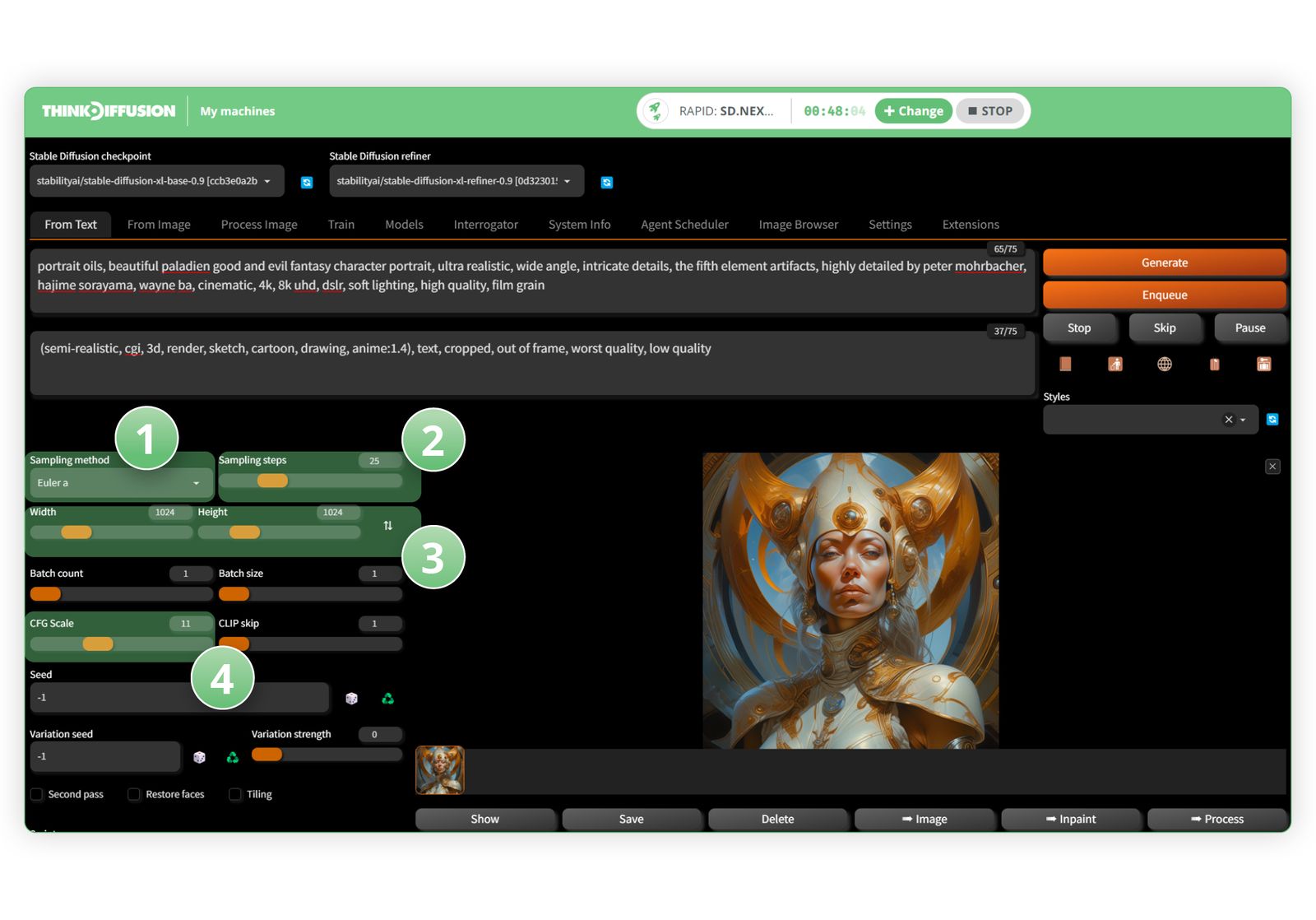Select the generated image thumbnail below the preview
Screen dimensions: 1316x920
pos(439,769)
